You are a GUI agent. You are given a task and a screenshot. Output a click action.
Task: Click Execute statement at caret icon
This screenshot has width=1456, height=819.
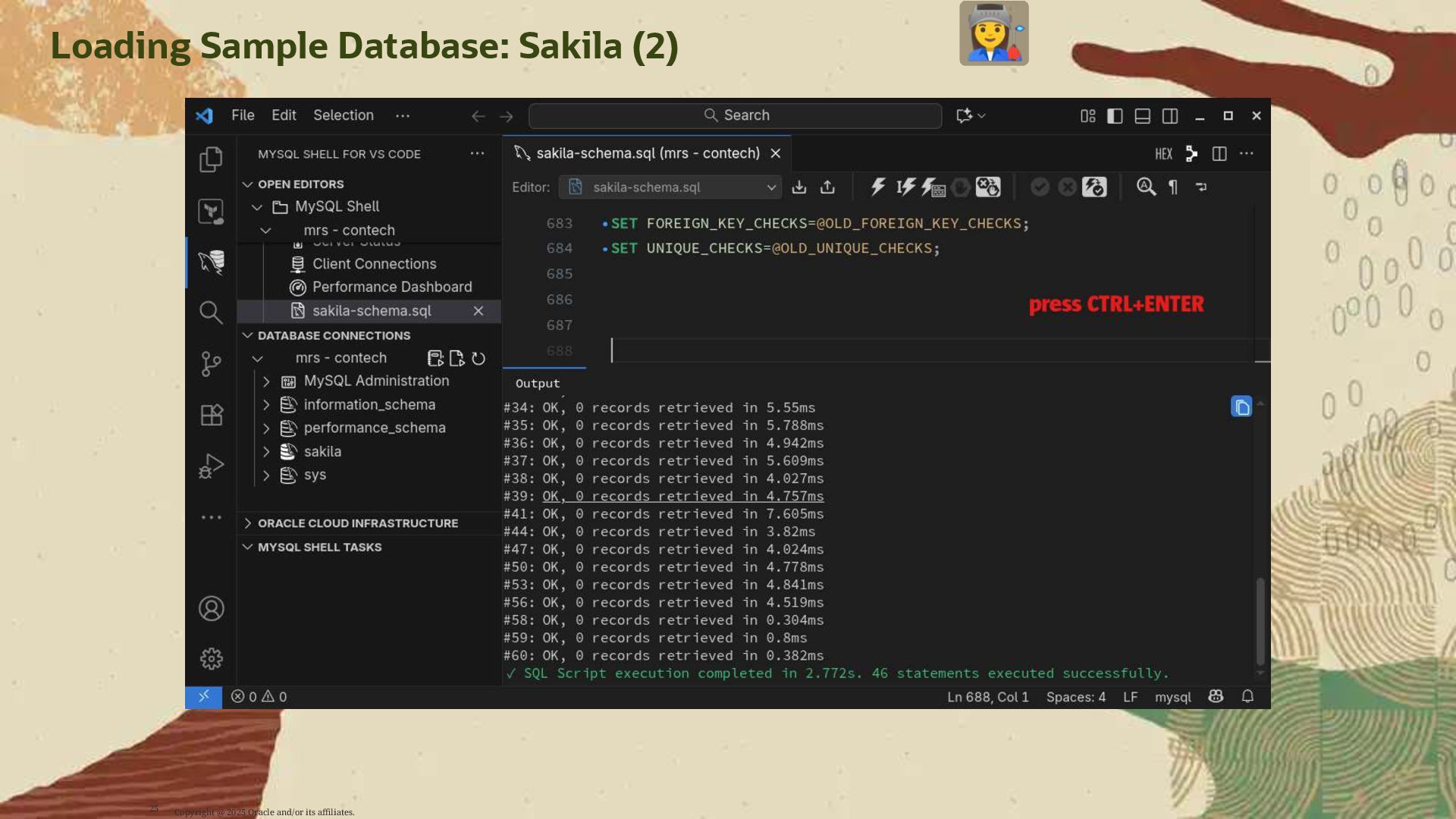[905, 187]
